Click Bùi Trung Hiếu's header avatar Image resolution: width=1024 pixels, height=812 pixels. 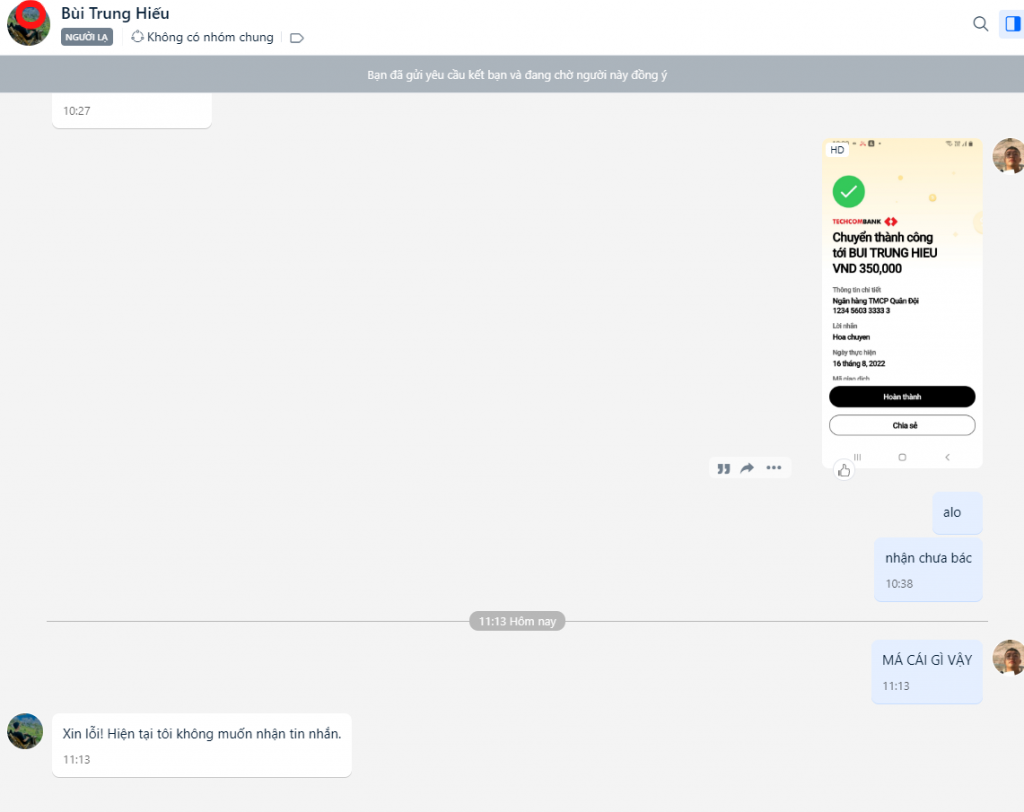pyautogui.click(x=29, y=24)
